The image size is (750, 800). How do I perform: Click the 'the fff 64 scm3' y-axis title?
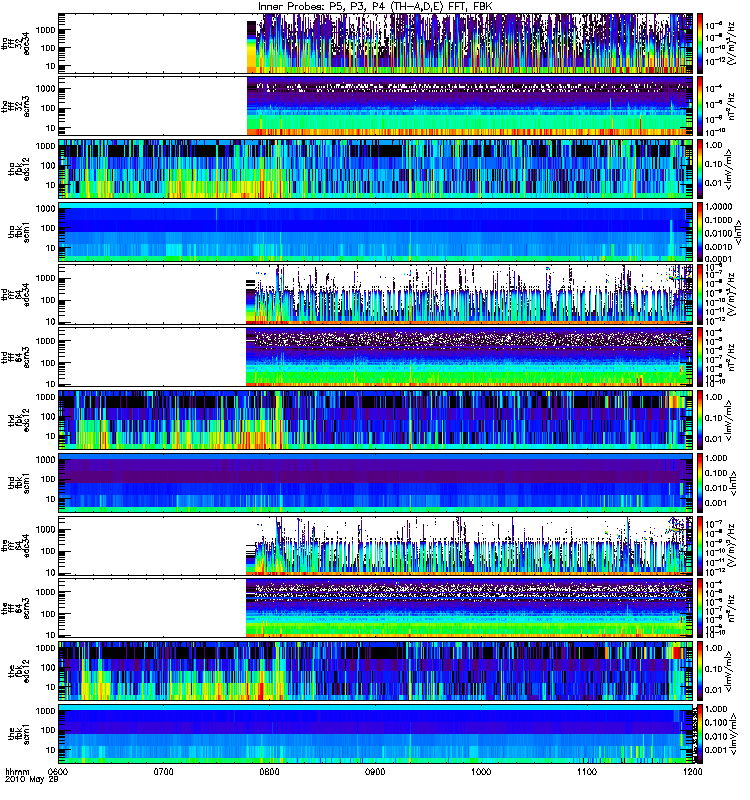click(15, 608)
